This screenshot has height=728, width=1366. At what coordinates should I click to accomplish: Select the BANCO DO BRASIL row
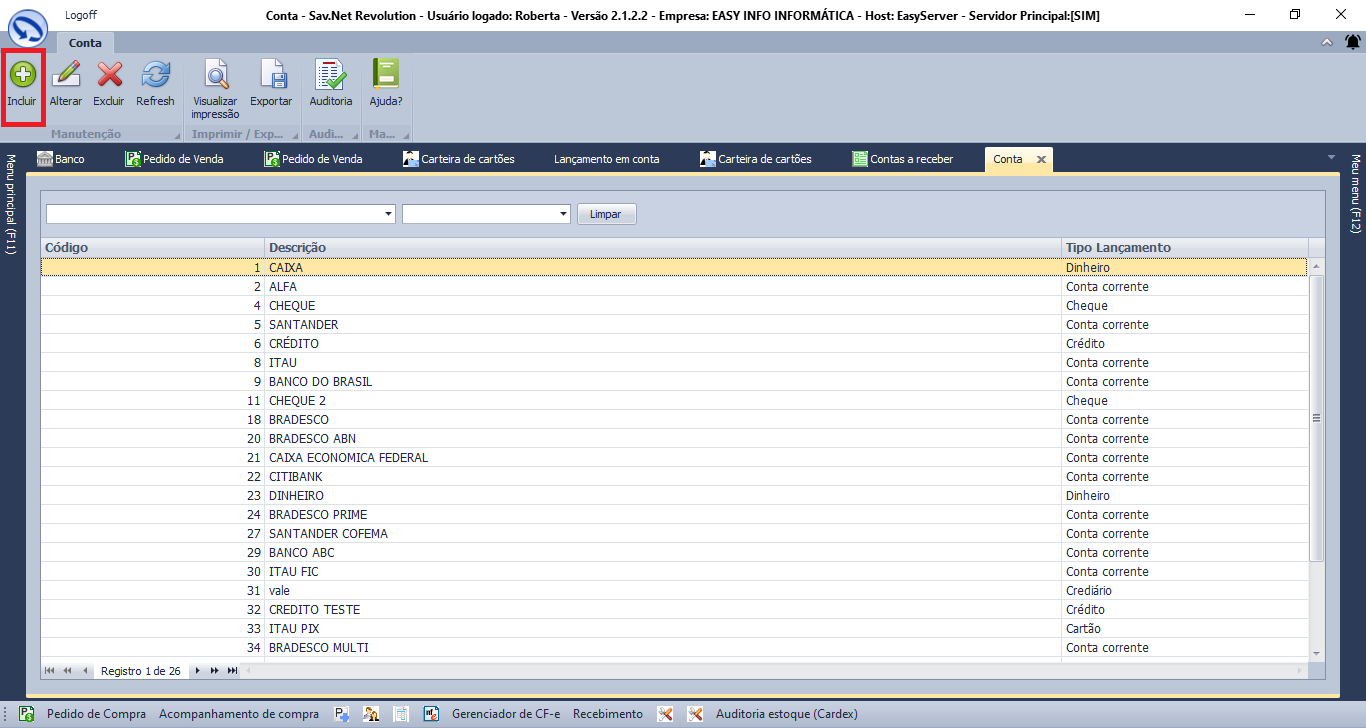[x=674, y=381]
